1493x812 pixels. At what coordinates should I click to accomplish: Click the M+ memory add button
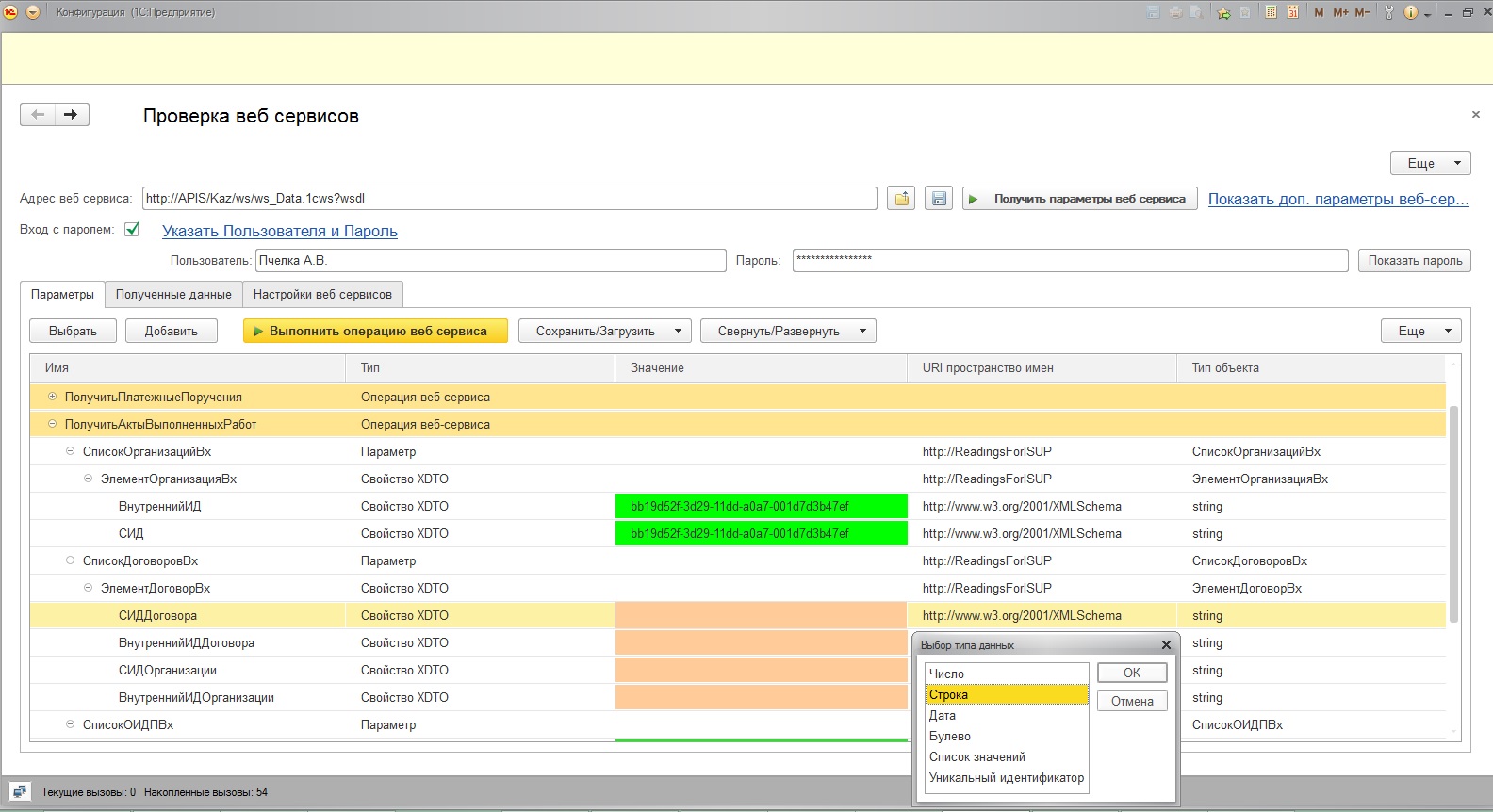tap(1340, 12)
